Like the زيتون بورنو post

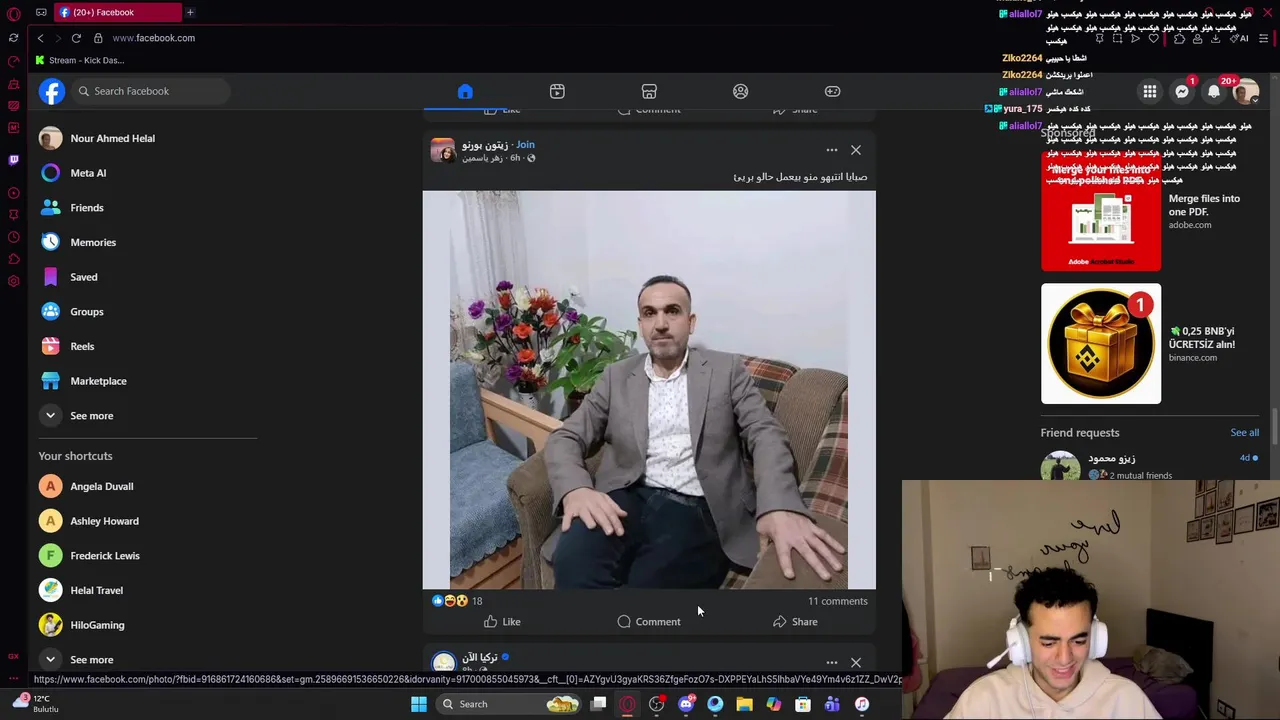pyautogui.click(x=502, y=622)
